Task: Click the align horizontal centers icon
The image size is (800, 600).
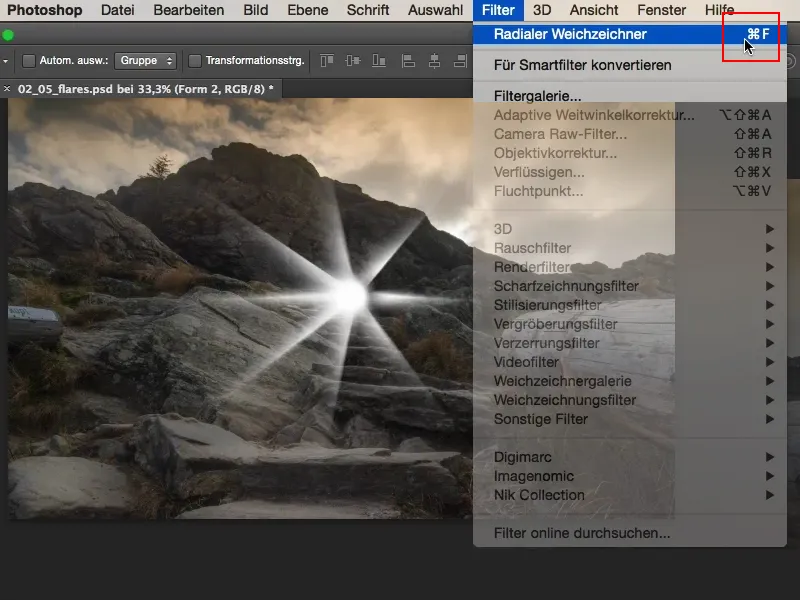Action: [434, 61]
